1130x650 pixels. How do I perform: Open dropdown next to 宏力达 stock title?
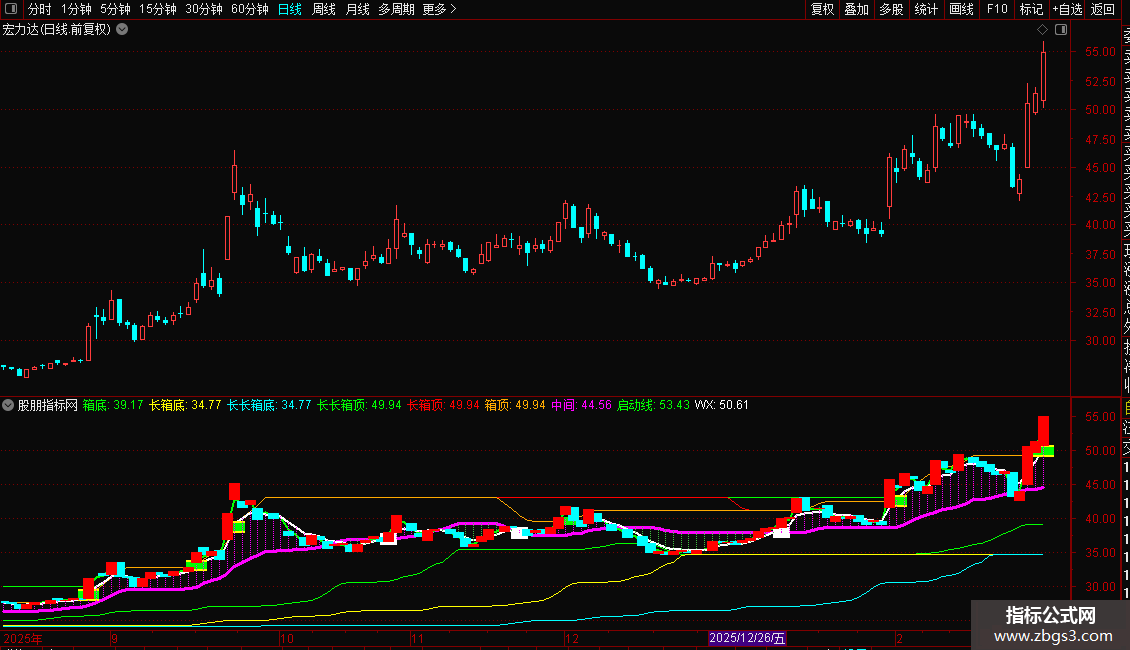click(122, 29)
